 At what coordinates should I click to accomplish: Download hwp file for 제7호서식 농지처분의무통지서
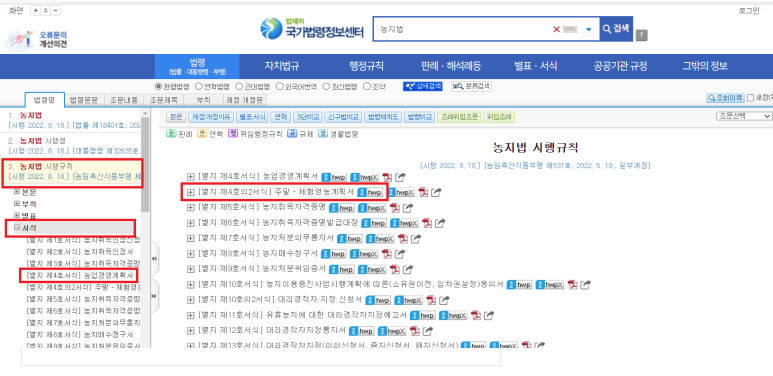point(350,239)
